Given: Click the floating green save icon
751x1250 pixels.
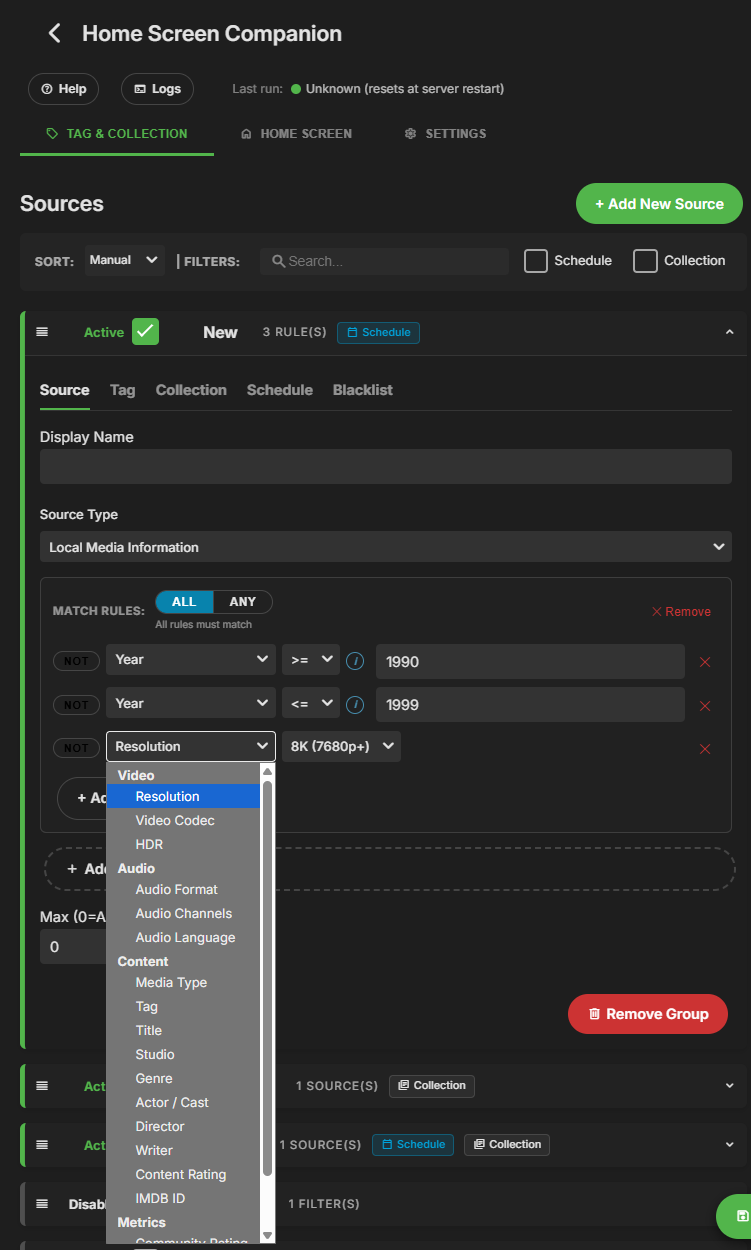Looking at the screenshot, I should 741,1216.
